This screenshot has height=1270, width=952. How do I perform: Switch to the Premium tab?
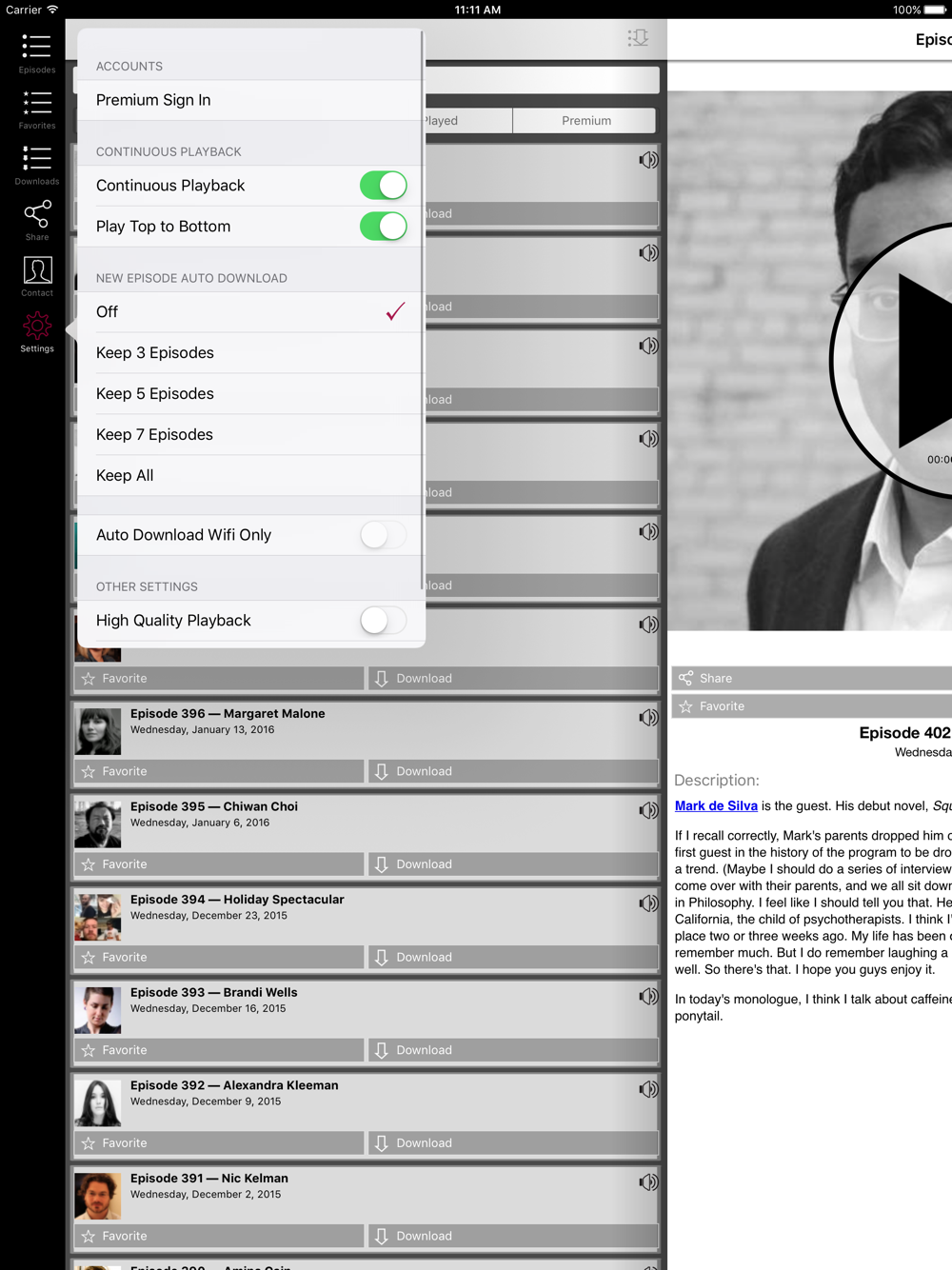click(585, 121)
